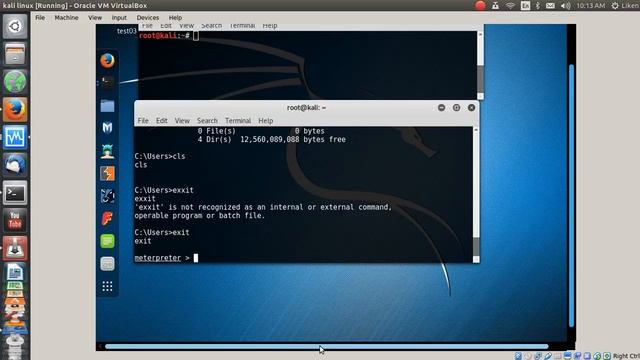Click the front terminal vertical scrollbar

point(476,195)
